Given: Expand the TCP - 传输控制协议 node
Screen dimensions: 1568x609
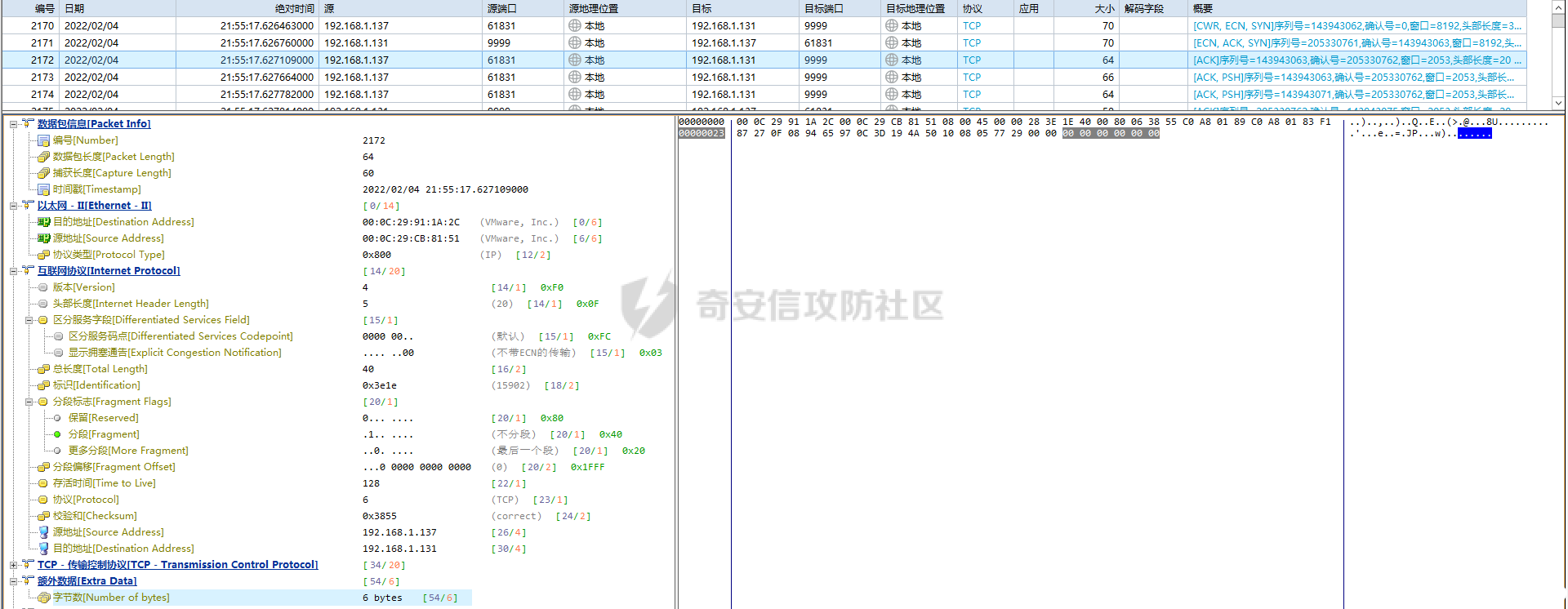Looking at the screenshot, I should [13, 565].
